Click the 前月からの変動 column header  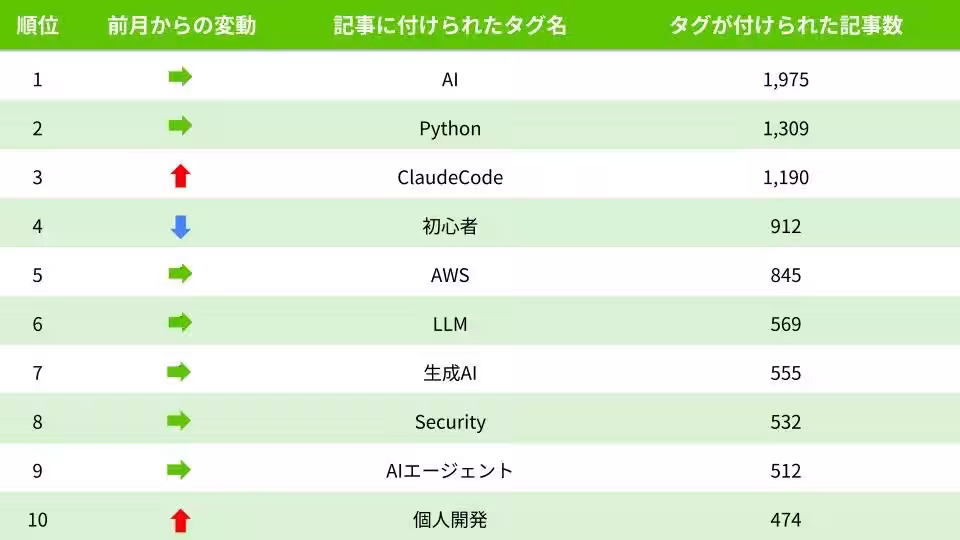pos(182,26)
